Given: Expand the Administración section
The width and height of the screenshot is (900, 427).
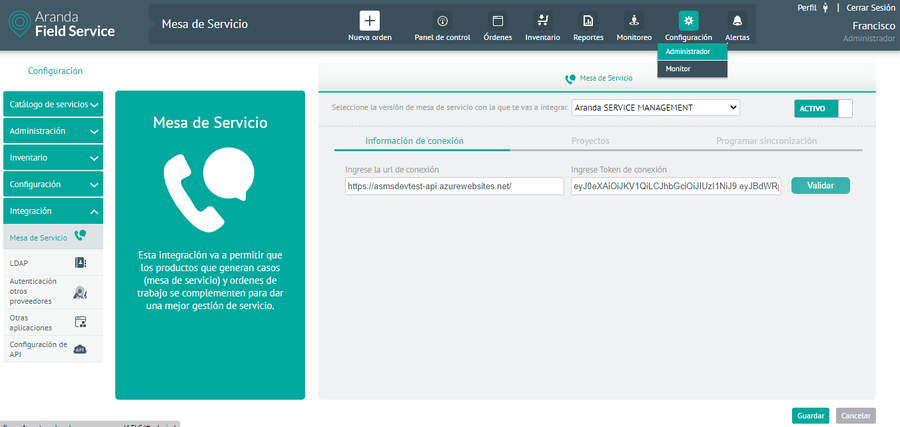Looking at the screenshot, I should coord(53,131).
